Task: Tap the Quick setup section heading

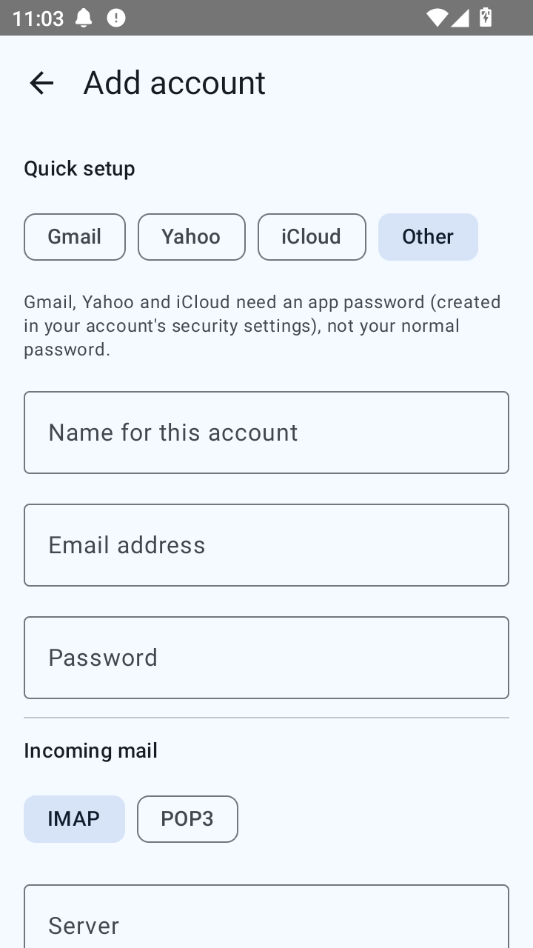Action: tap(79, 169)
